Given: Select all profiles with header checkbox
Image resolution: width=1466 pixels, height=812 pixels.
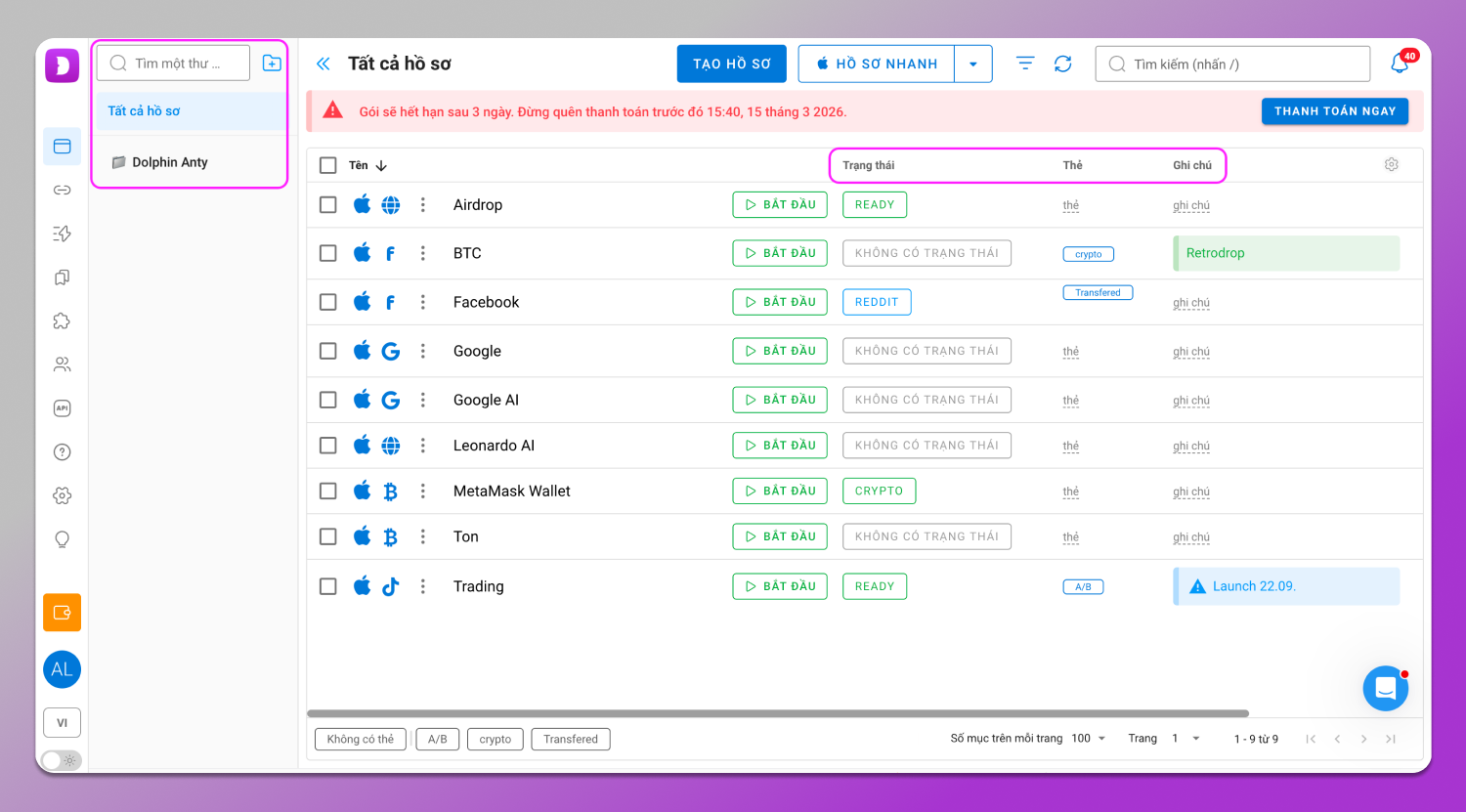Looking at the screenshot, I should [328, 166].
